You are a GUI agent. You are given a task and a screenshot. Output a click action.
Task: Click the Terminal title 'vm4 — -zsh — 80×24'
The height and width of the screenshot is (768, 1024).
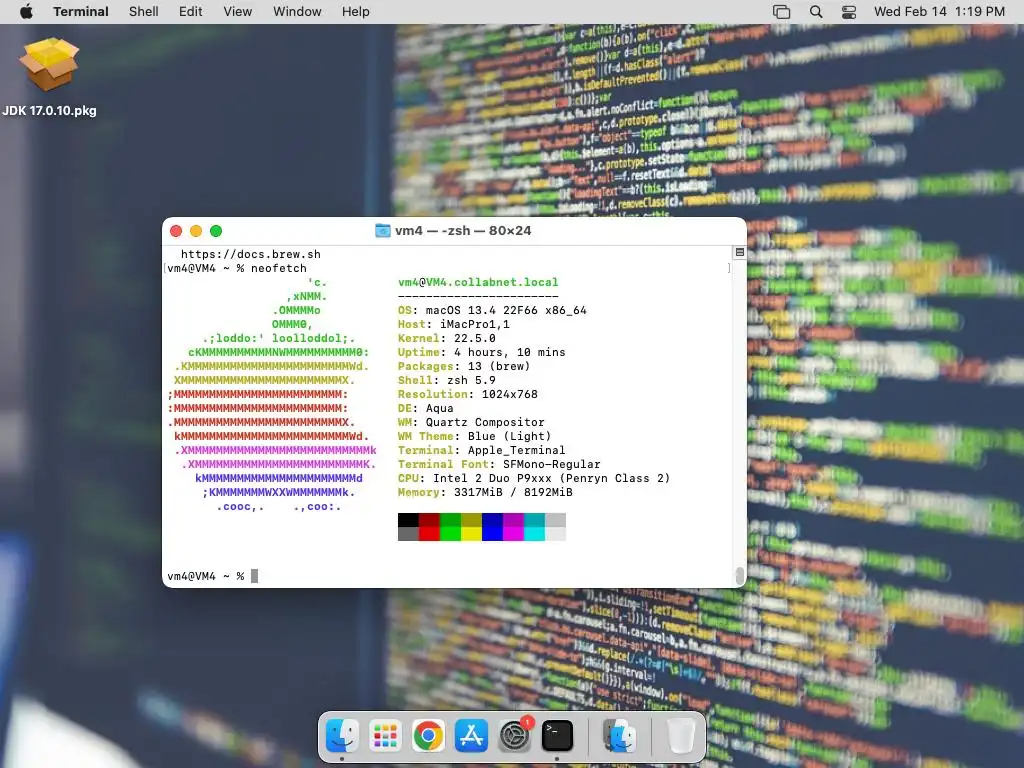pyautogui.click(x=463, y=231)
